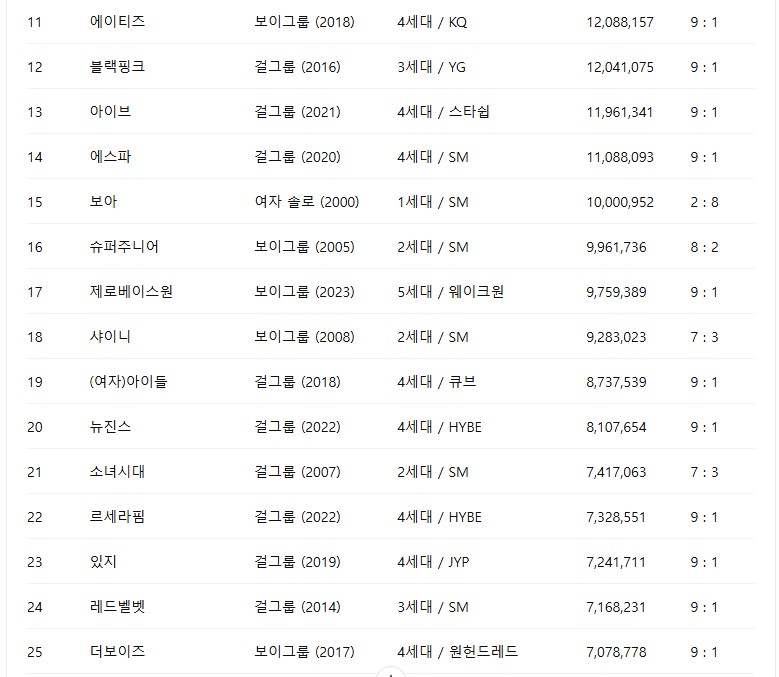Screen dimensions: 779x677
Task: Click the 뉴진스 artist name
Action: click(x=110, y=427)
